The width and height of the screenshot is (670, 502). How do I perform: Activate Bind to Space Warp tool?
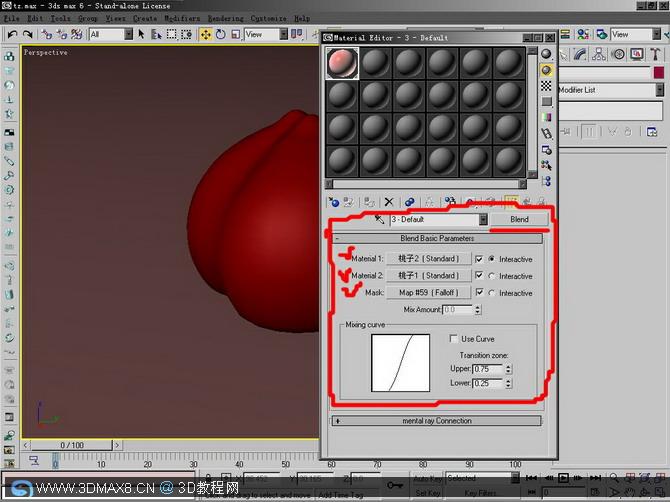pyautogui.click(x=77, y=34)
